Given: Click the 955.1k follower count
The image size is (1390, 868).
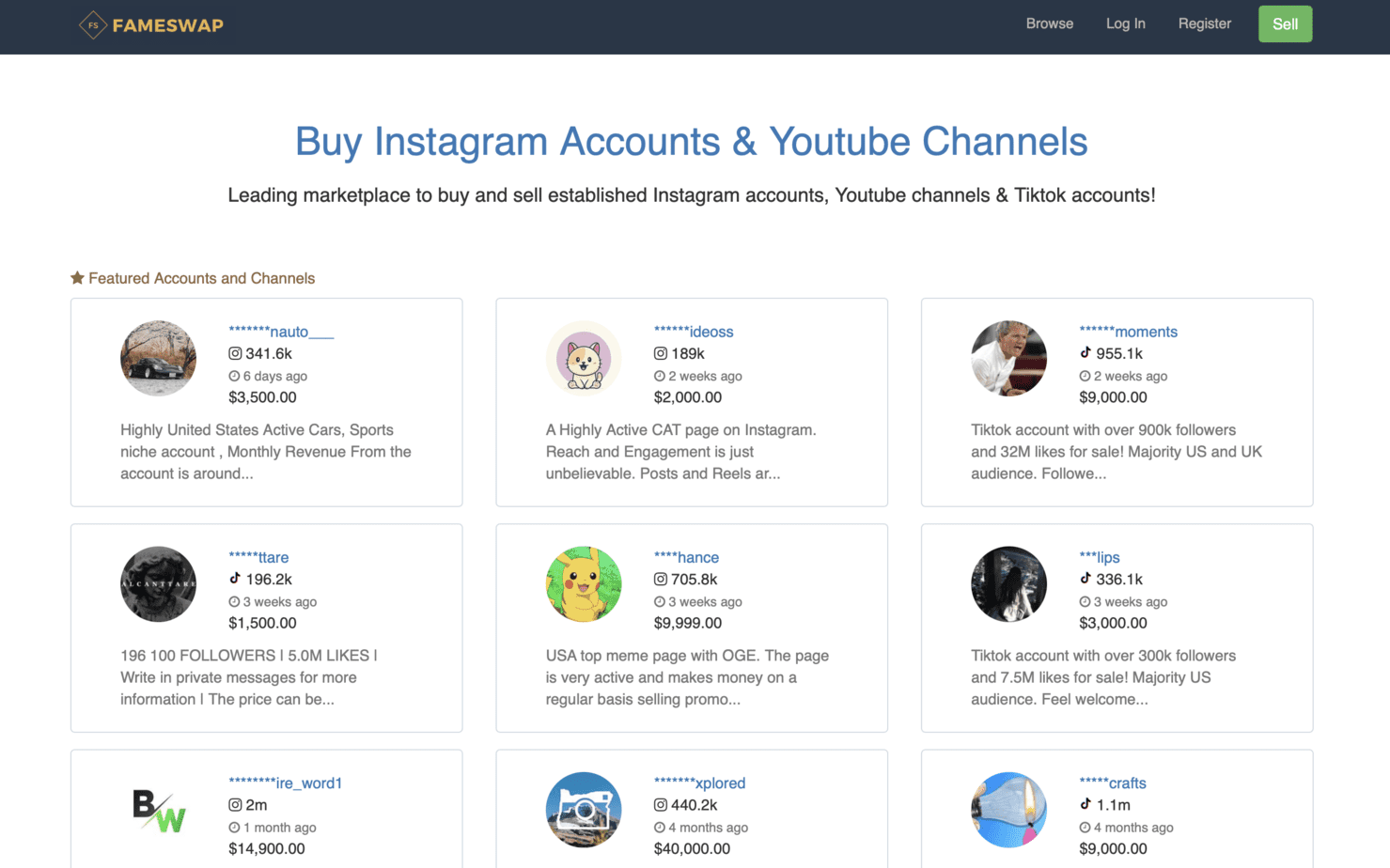Looking at the screenshot, I should [1119, 354].
